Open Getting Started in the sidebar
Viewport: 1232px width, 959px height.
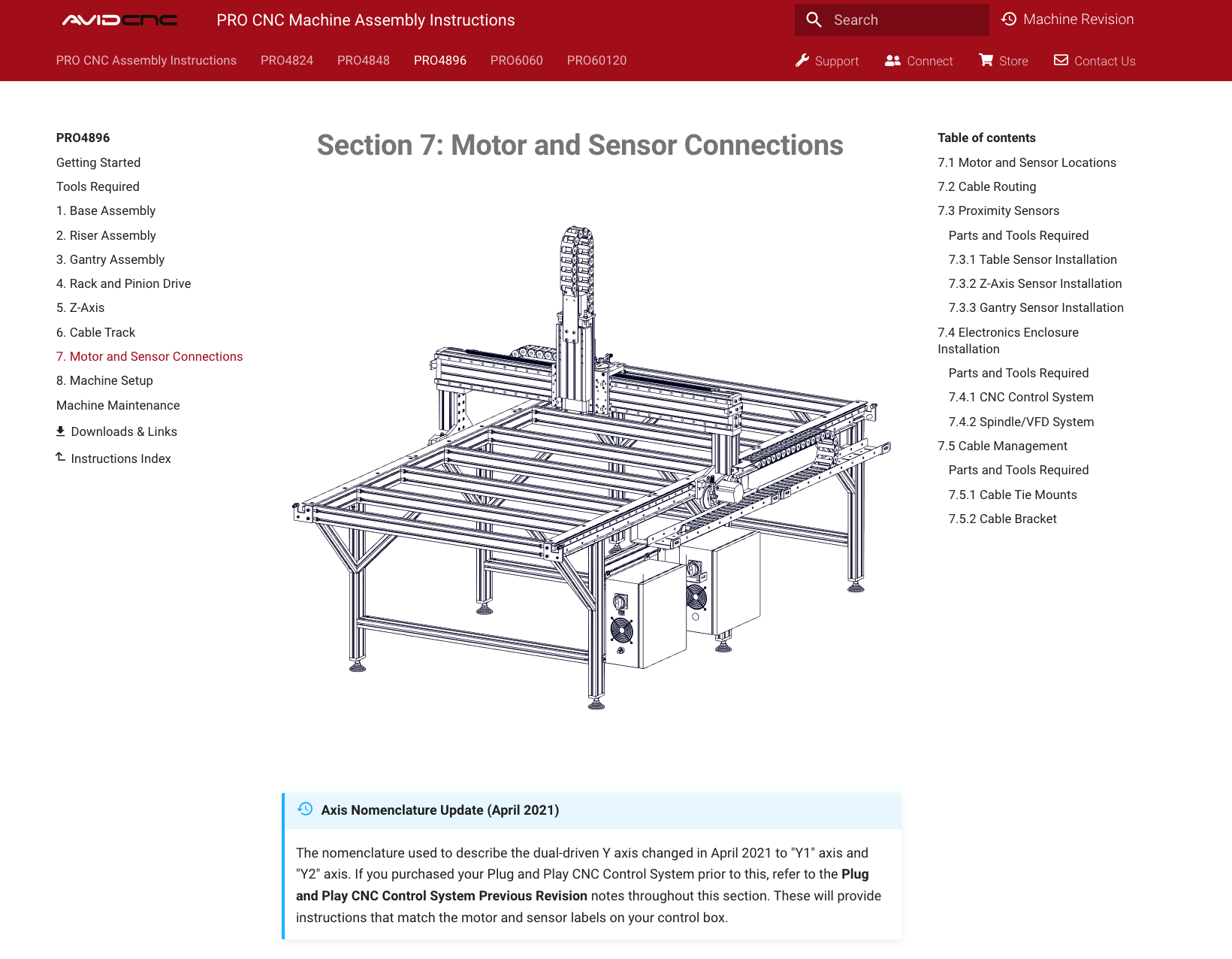[x=98, y=162]
